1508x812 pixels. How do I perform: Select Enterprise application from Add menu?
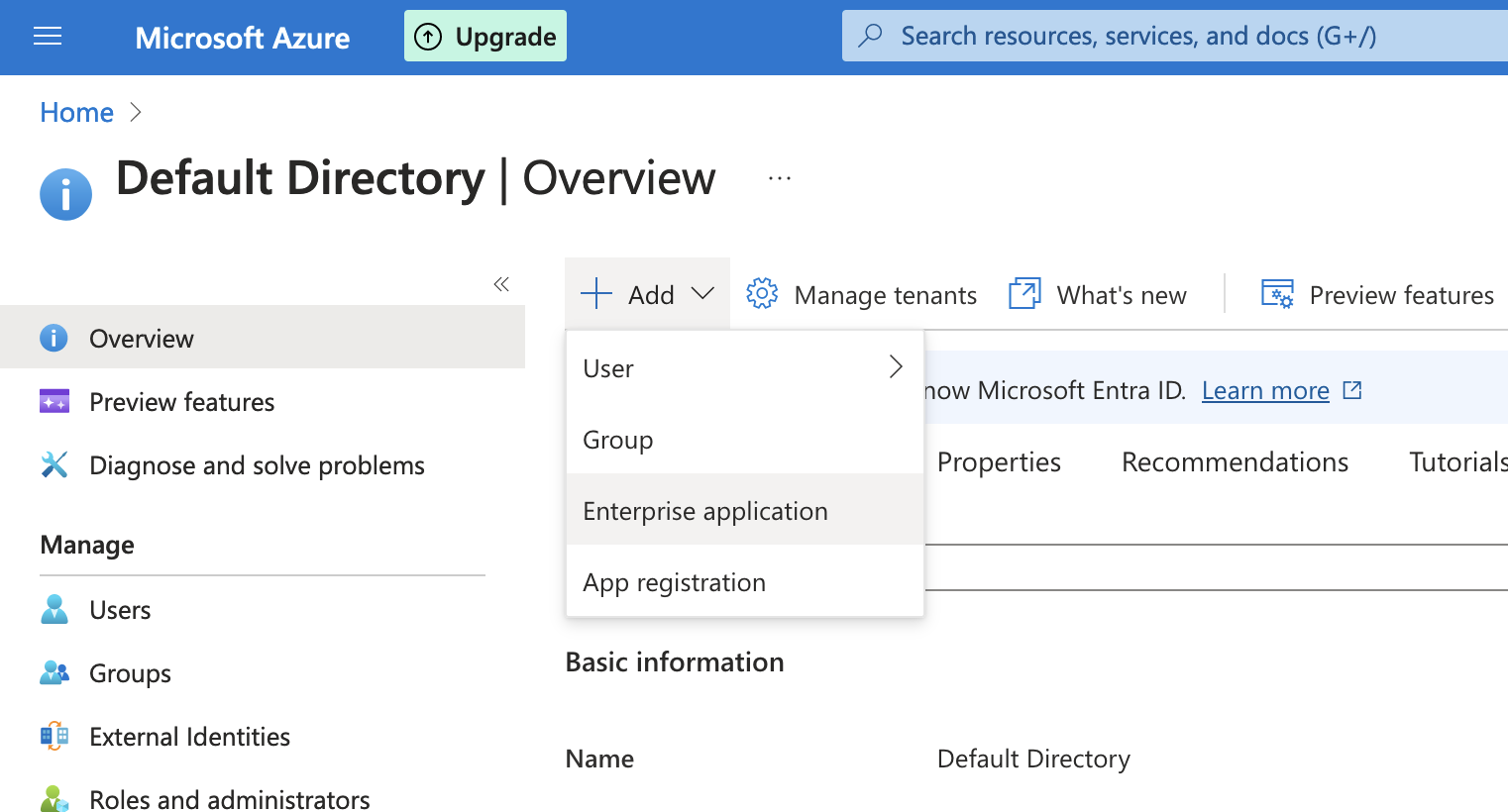pos(705,511)
